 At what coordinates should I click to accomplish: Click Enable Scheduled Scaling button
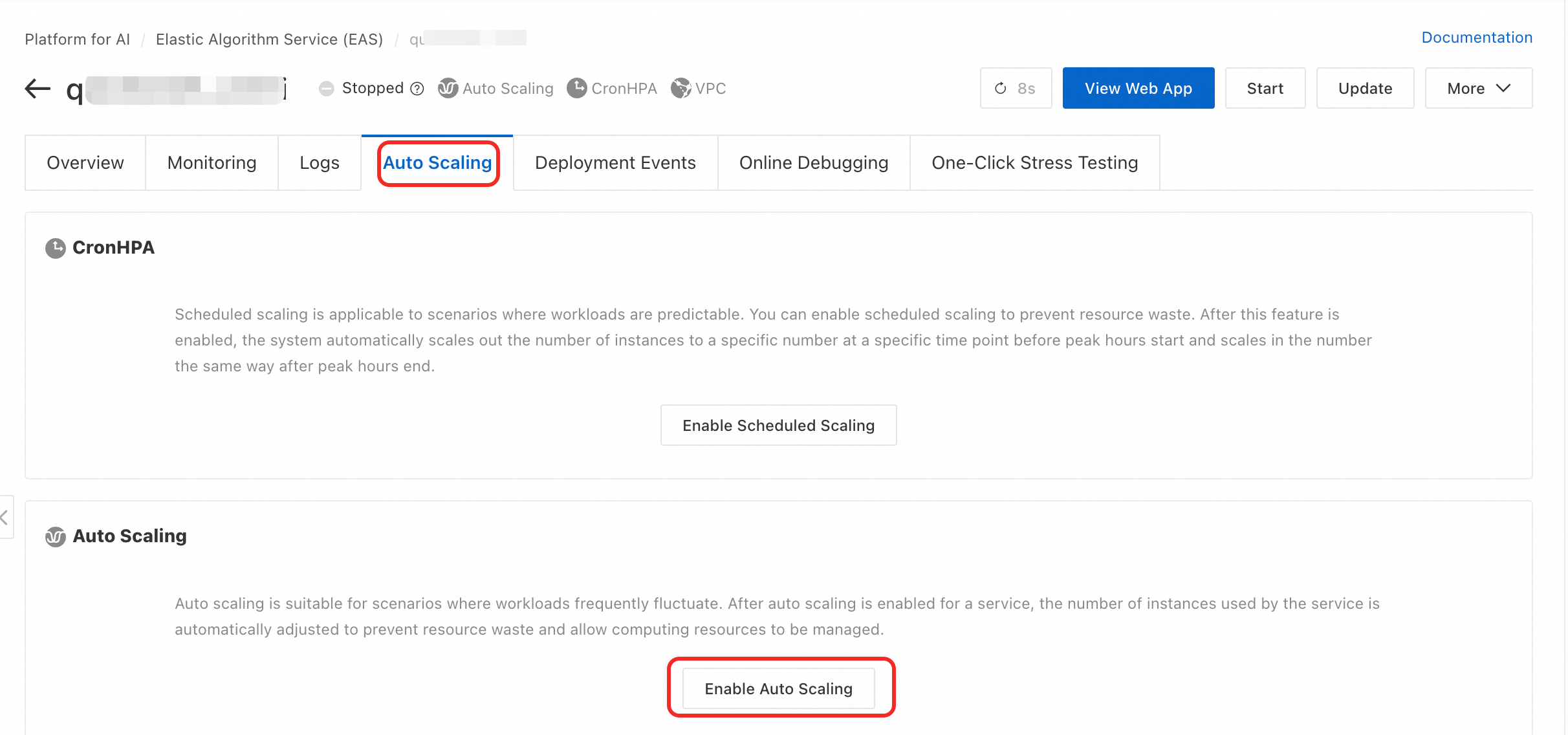tap(778, 425)
